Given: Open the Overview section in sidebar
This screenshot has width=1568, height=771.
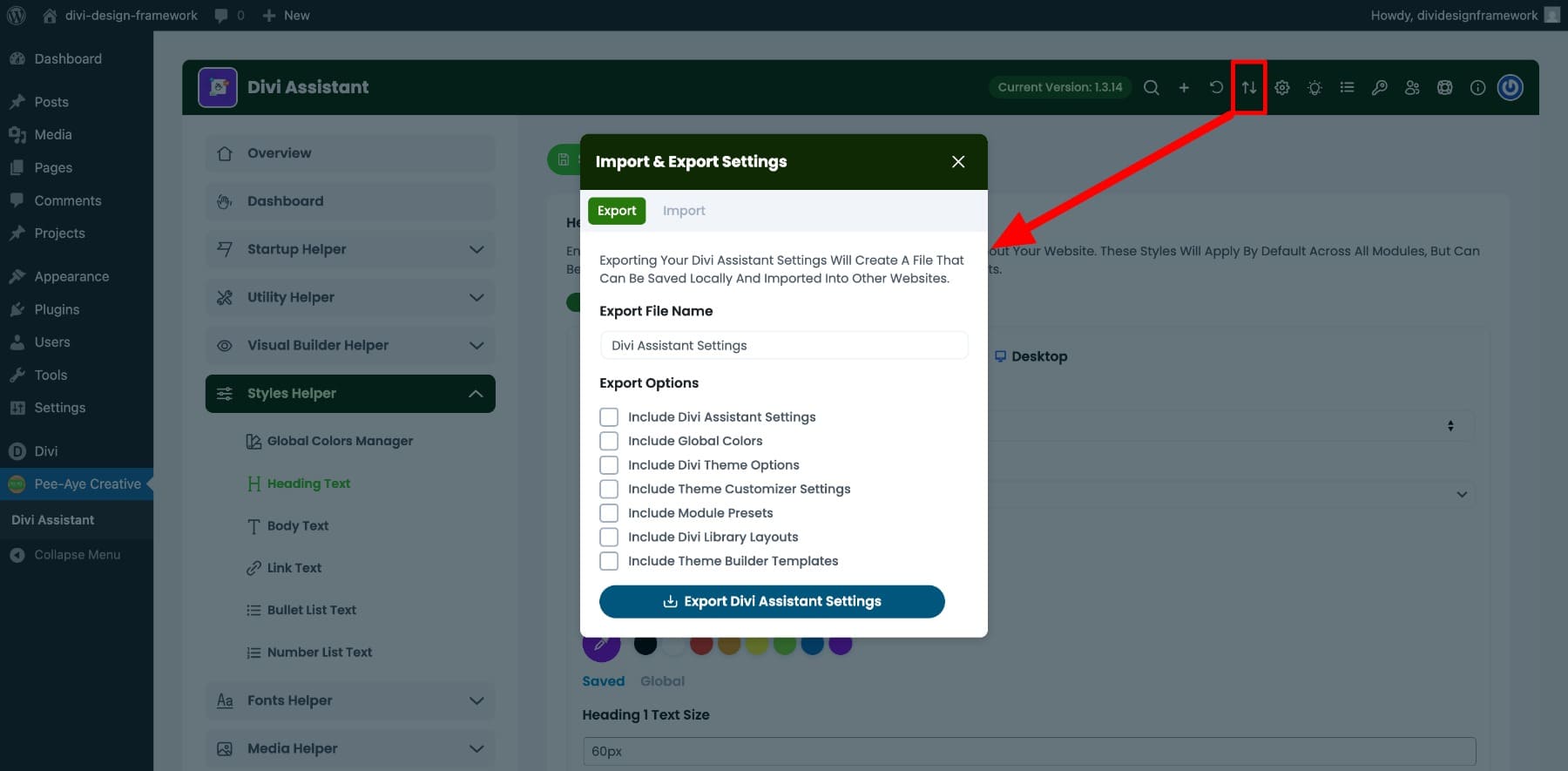Looking at the screenshot, I should [350, 153].
